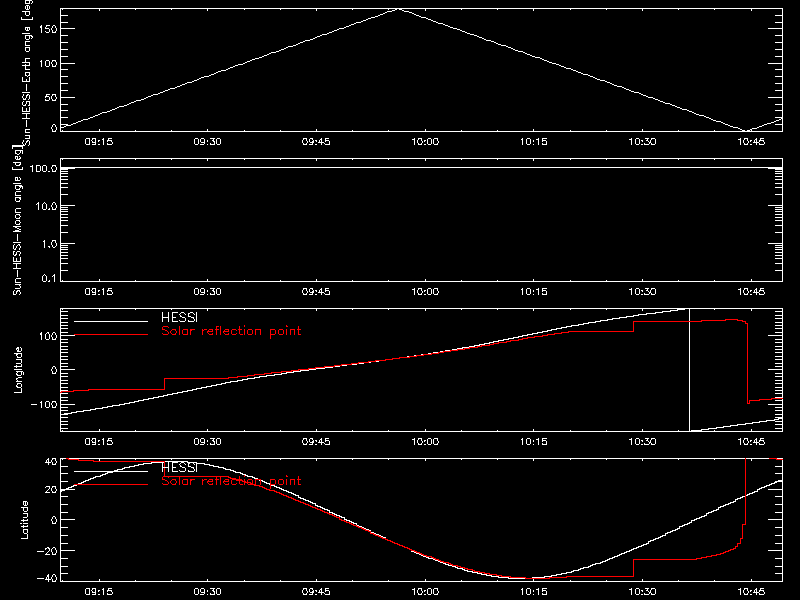The width and height of the screenshot is (800, 600).
Task: Select the 09:15 time label under Earth angle plot
Action: (98, 142)
